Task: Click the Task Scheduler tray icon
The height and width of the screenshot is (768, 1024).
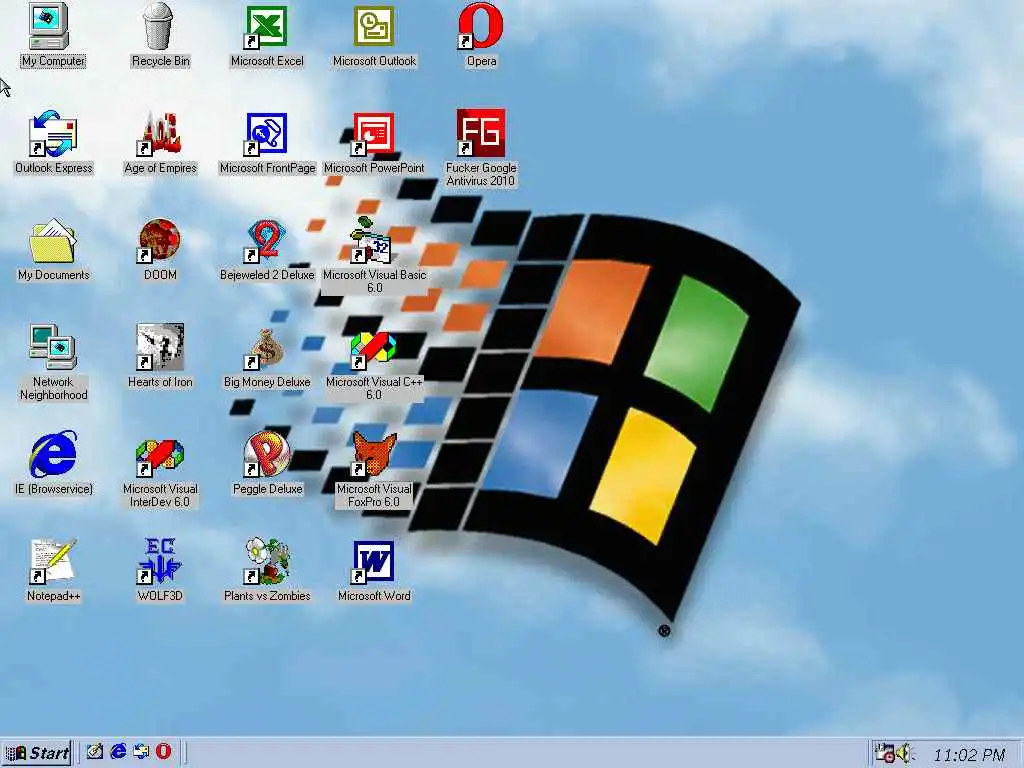Action: coord(884,753)
